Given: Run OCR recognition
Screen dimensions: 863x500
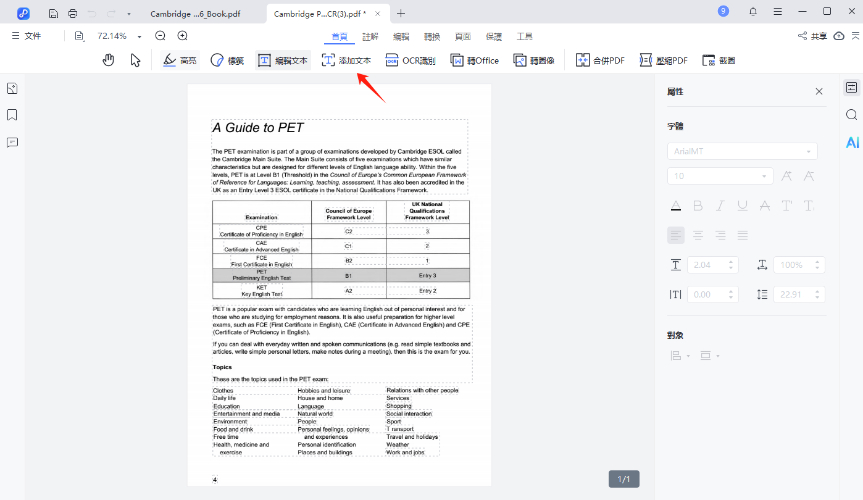Looking at the screenshot, I should tap(411, 60).
